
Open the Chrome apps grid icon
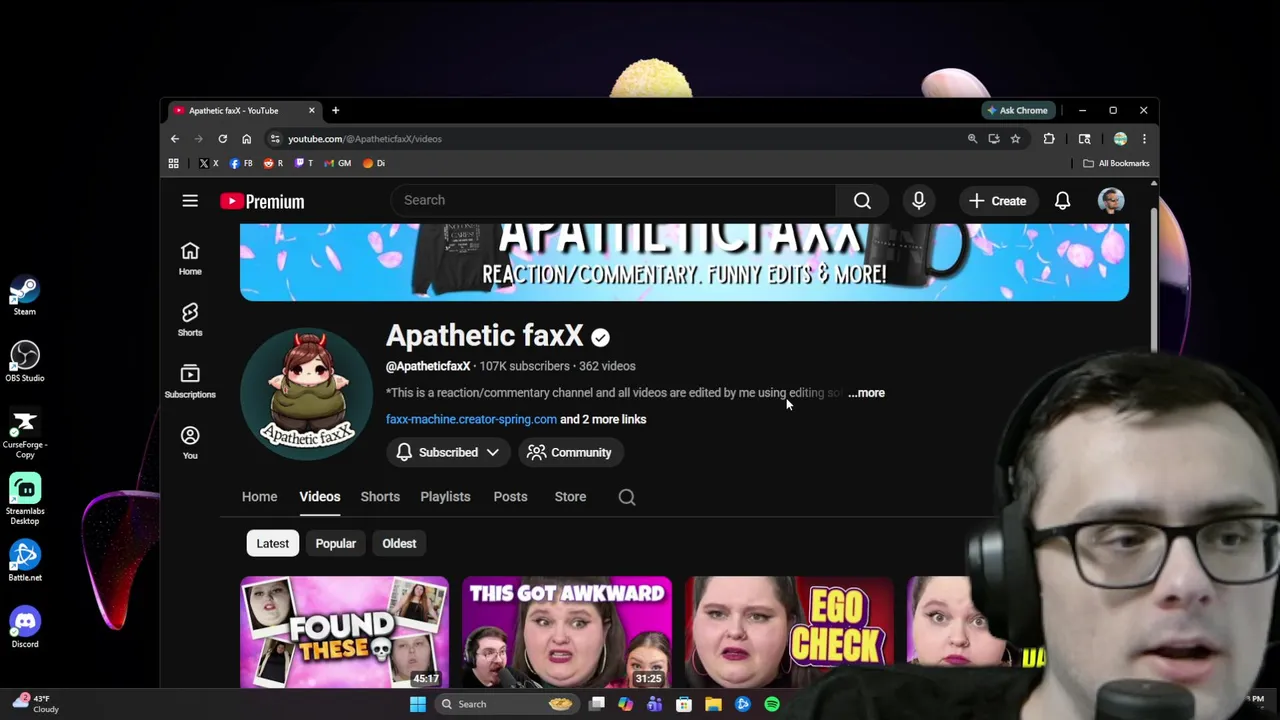click(x=173, y=163)
